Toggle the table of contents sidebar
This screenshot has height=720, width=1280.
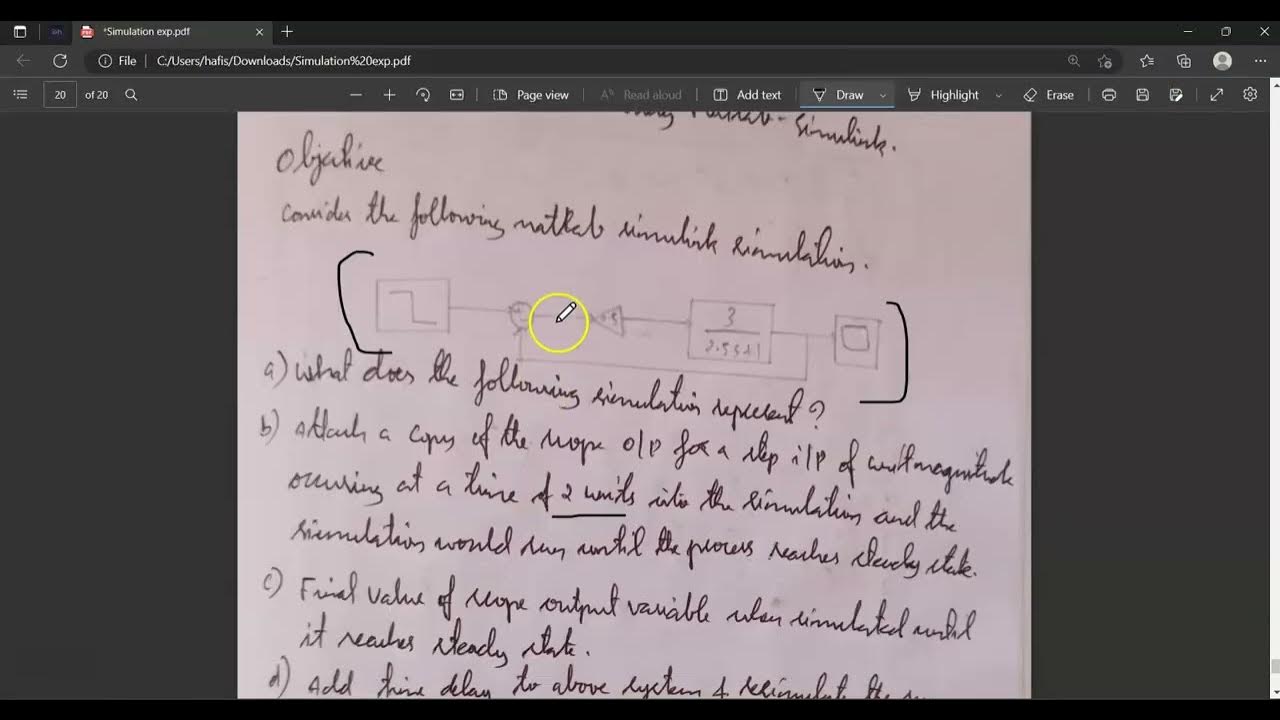click(20, 95)
